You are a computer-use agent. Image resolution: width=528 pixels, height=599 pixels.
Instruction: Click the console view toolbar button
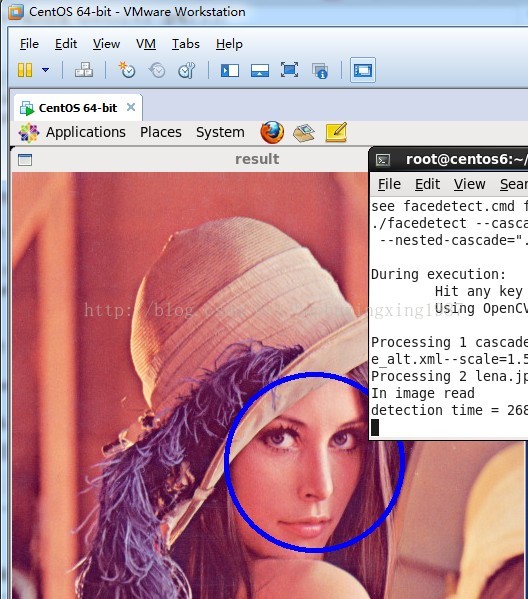pyautogui.click(x=363, y=70)
